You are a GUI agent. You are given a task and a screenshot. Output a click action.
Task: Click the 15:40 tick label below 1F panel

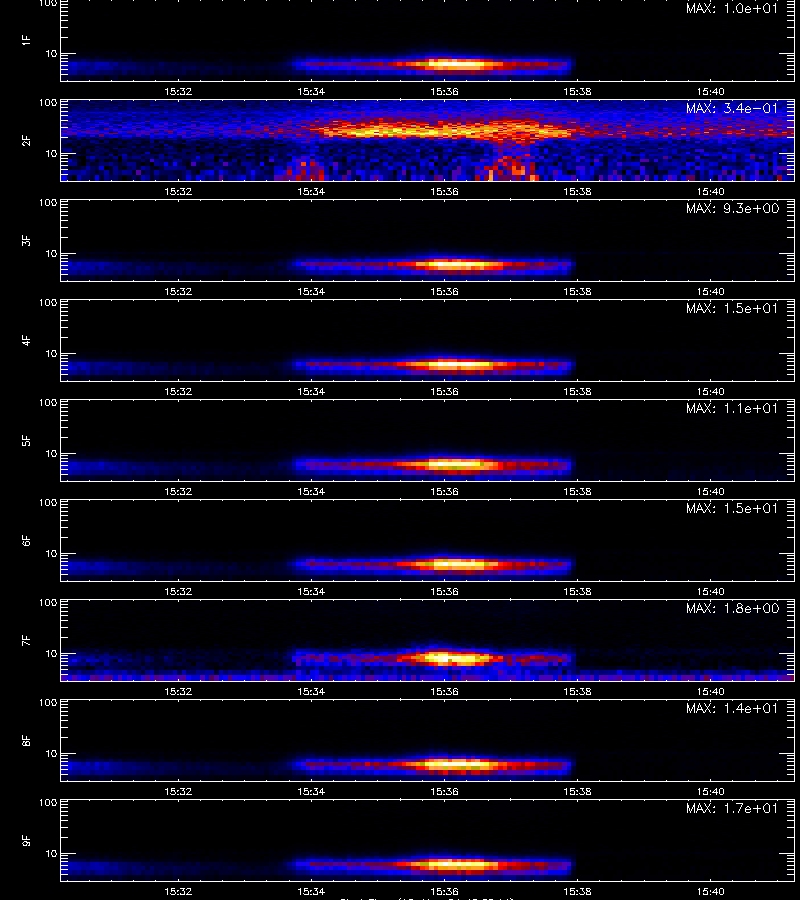click(710, 91)
